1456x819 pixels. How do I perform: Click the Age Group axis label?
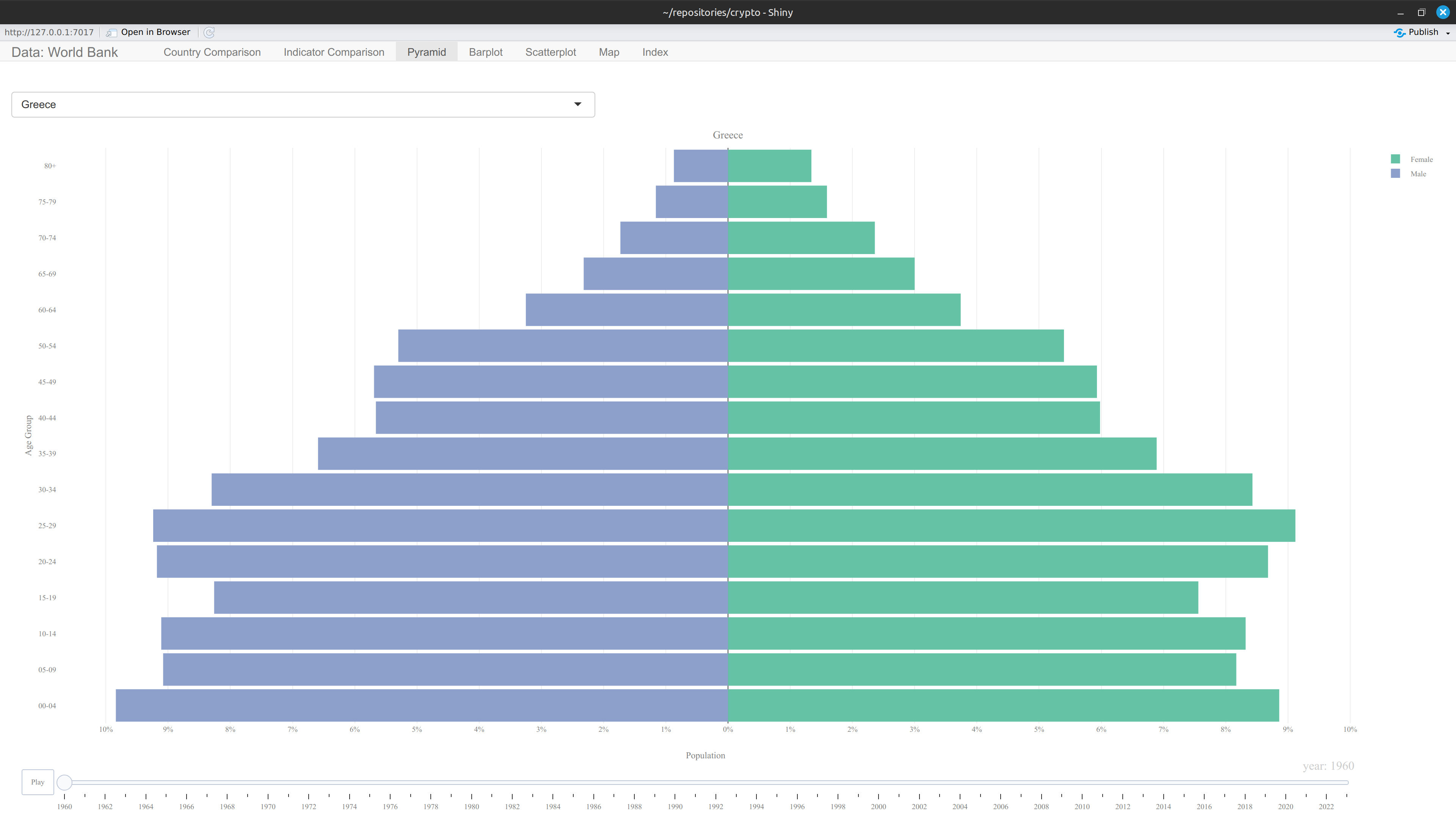28,435
